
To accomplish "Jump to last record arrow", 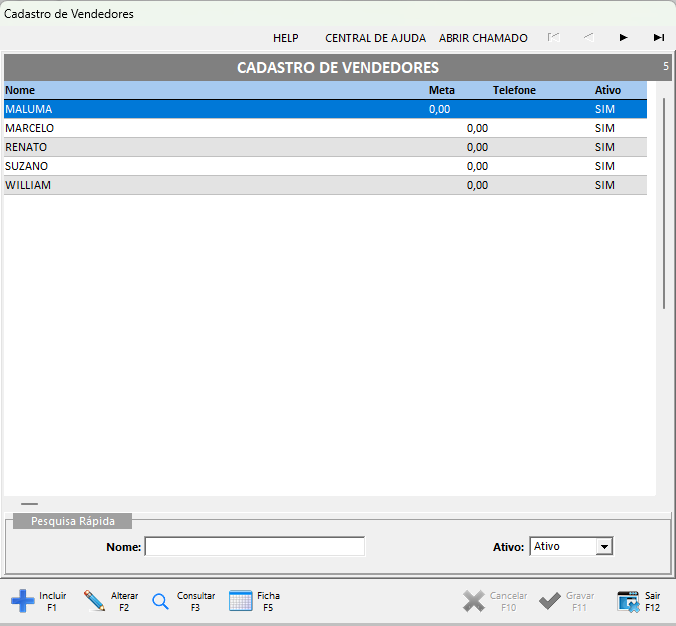I will [659, 38].
